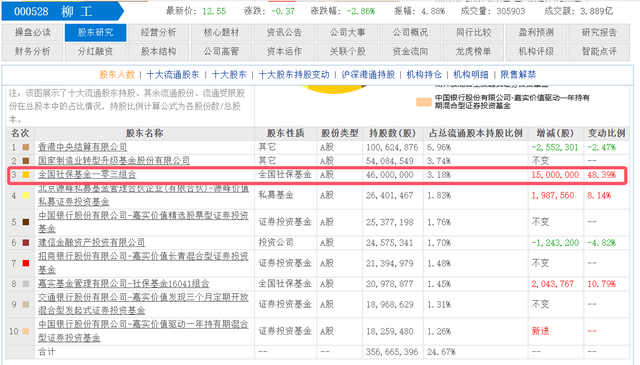Open 龙虎榜单 tab

tap(473, 52)
